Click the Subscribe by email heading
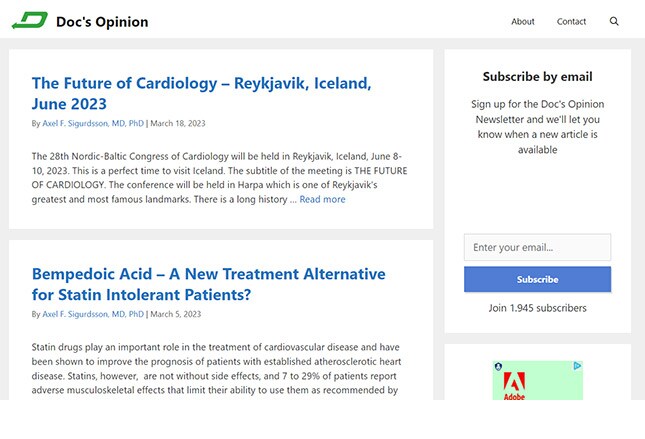This screenshot has width=645, height=439. 537,77
